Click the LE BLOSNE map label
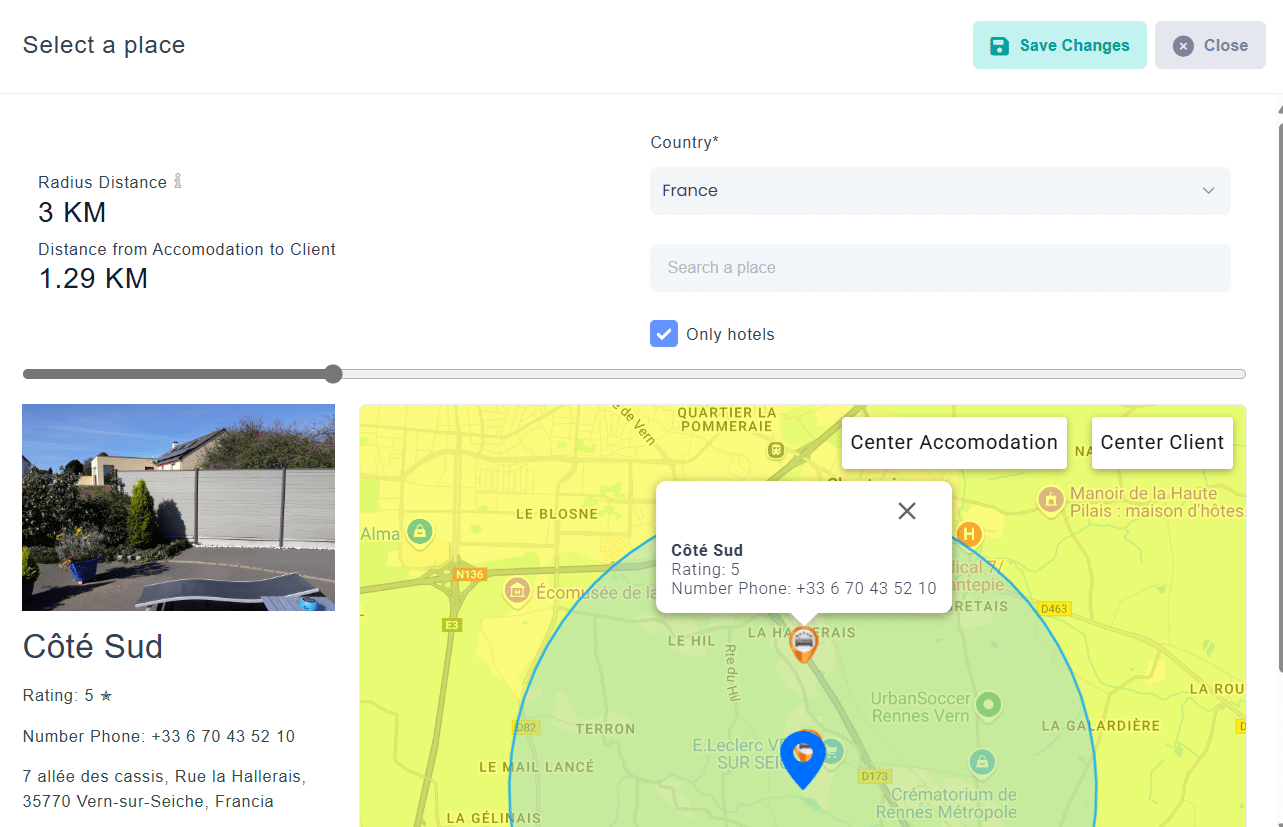 [557, 514]
